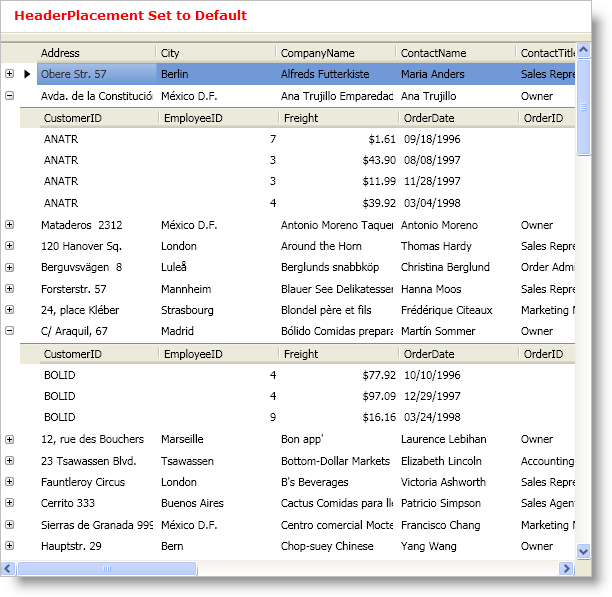
Task: Select the Mannheim city cell
Action: (x=216, y=289)
